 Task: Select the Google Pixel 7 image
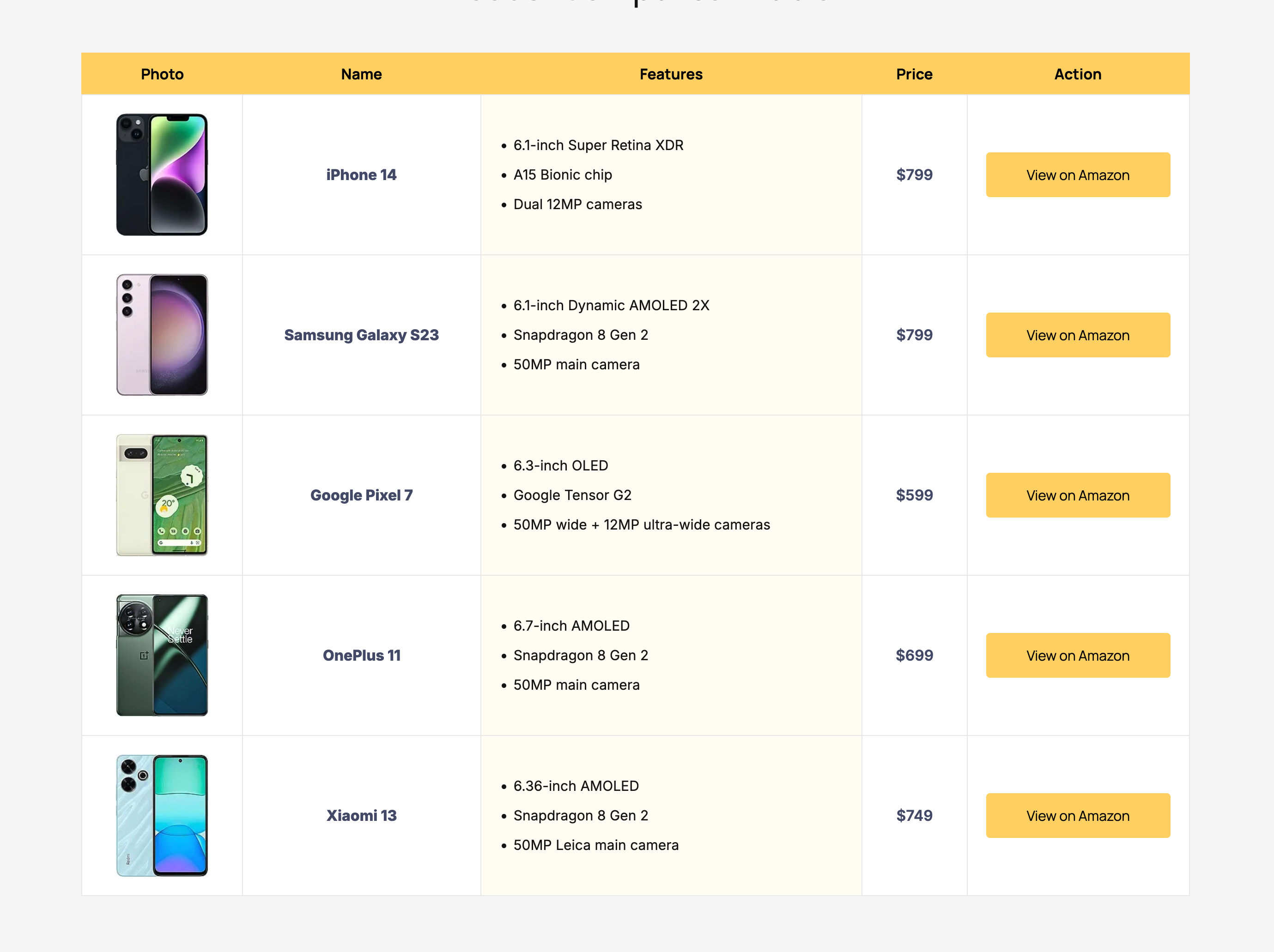coord(162,495)
